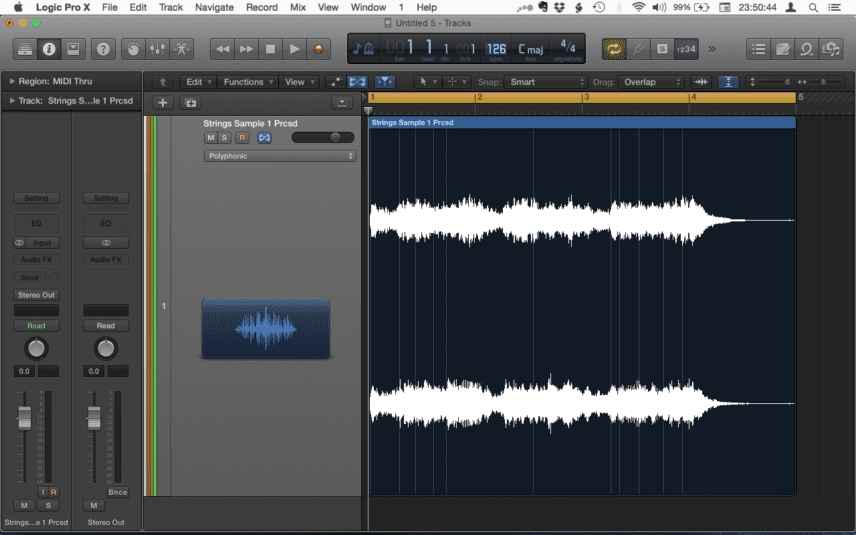
Task: Open the Navigate menu
Action: click(x=214, y=7)
